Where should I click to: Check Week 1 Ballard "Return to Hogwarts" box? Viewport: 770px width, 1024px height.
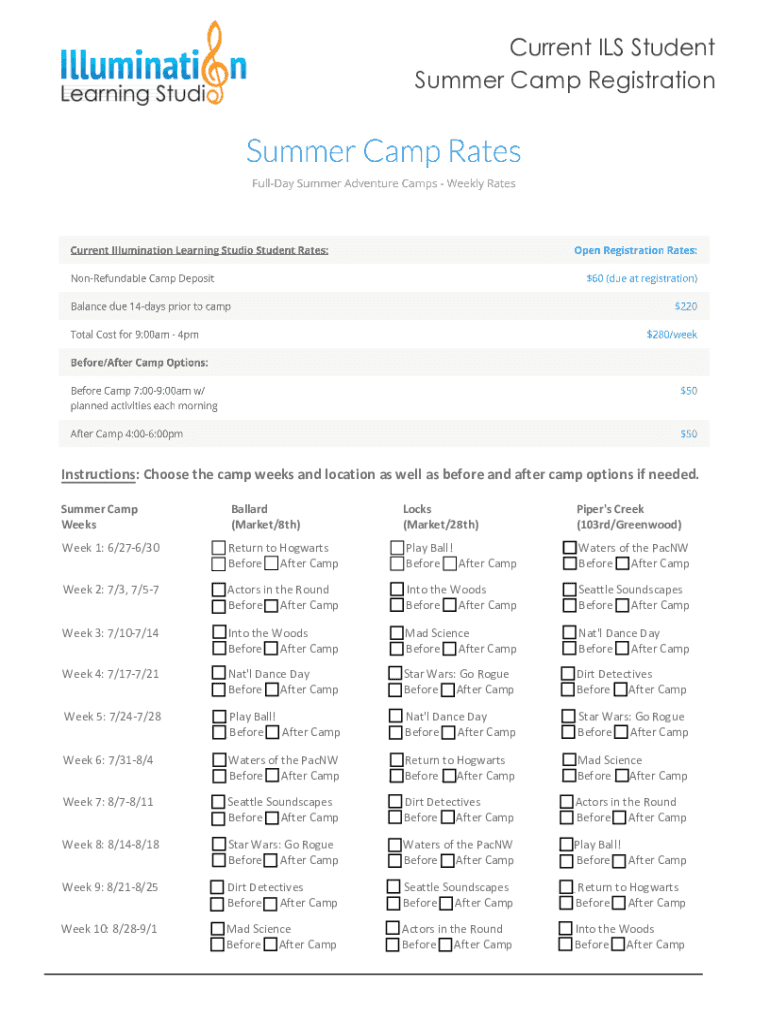(218, 547)
